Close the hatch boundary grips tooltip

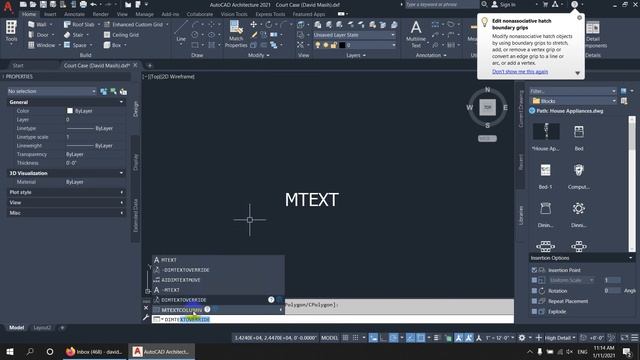[579, 18]
